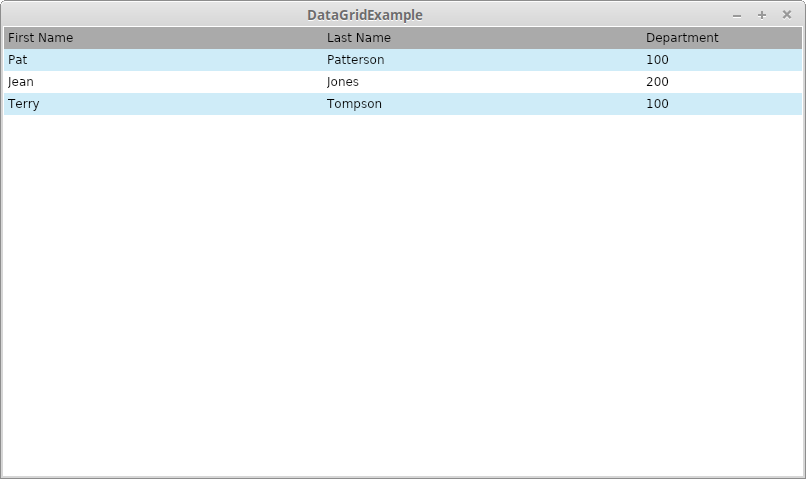Select the Terry first name cell
The image size is (806, 479).
24,104
